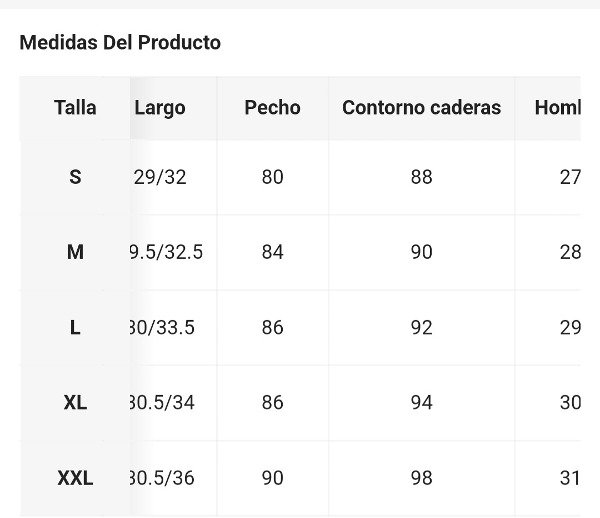Select the Largo column header
Screen dimensions: 600x518
pos(160,108)
